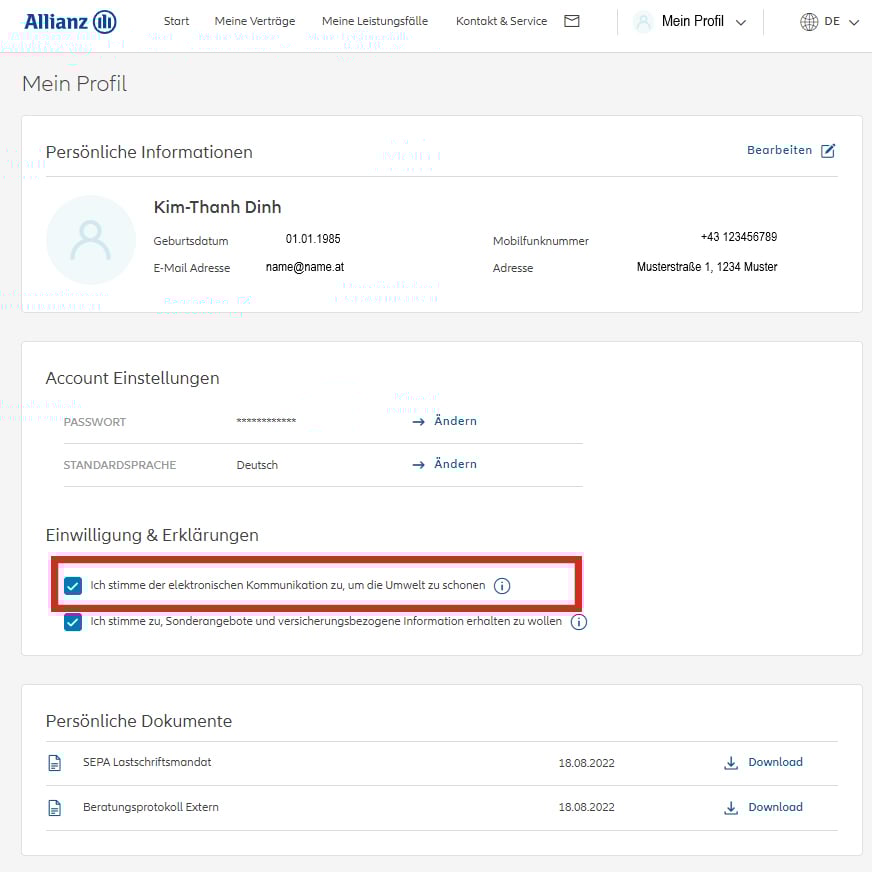Show info icon for Sonderangebote consent
Viewport: 872px width, 872px height.
click(579, 622)
